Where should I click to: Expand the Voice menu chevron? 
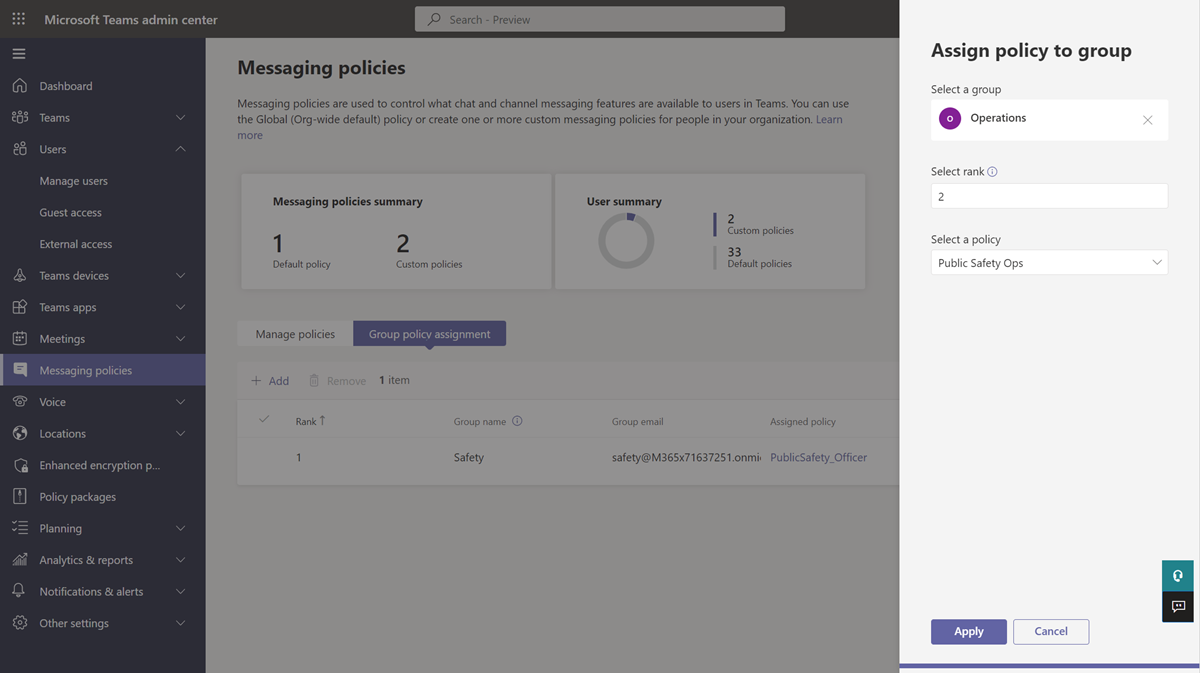181,402
